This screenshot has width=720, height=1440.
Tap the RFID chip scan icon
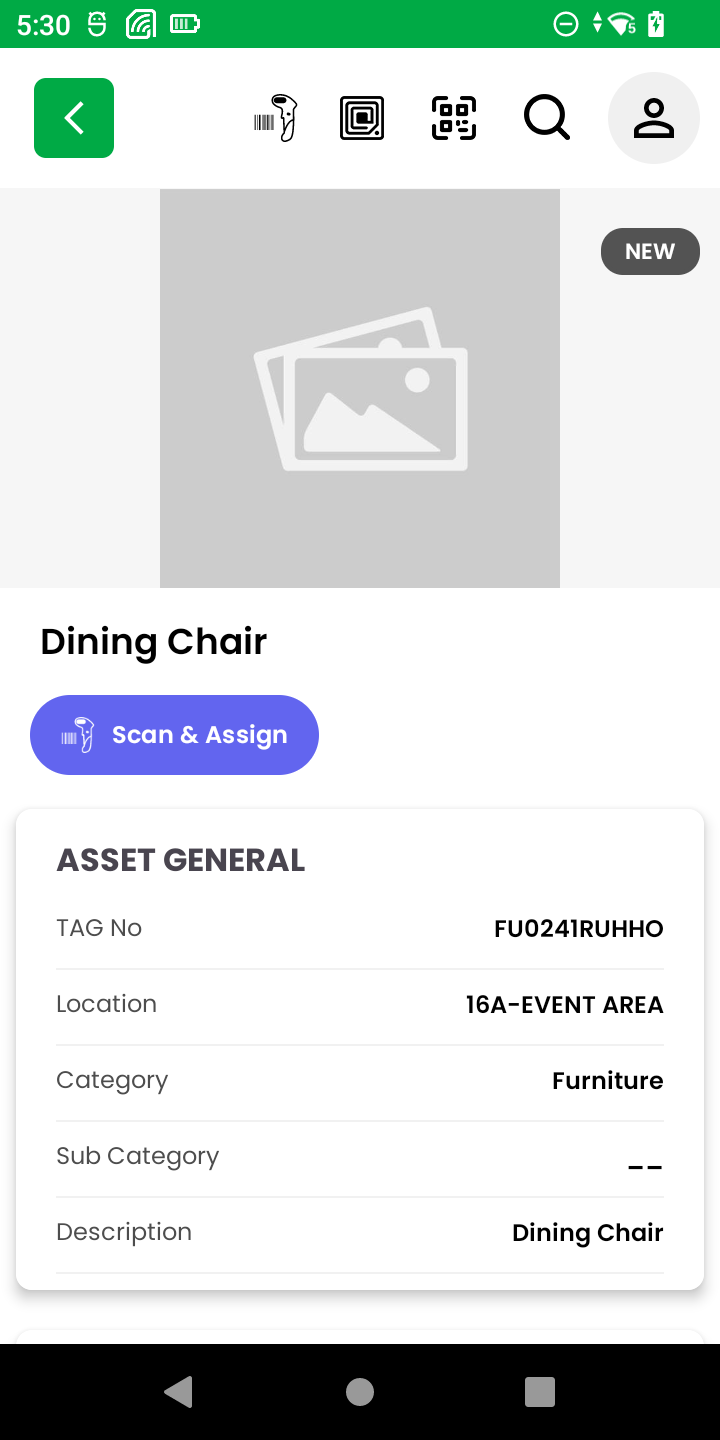(x=362, y=118)
